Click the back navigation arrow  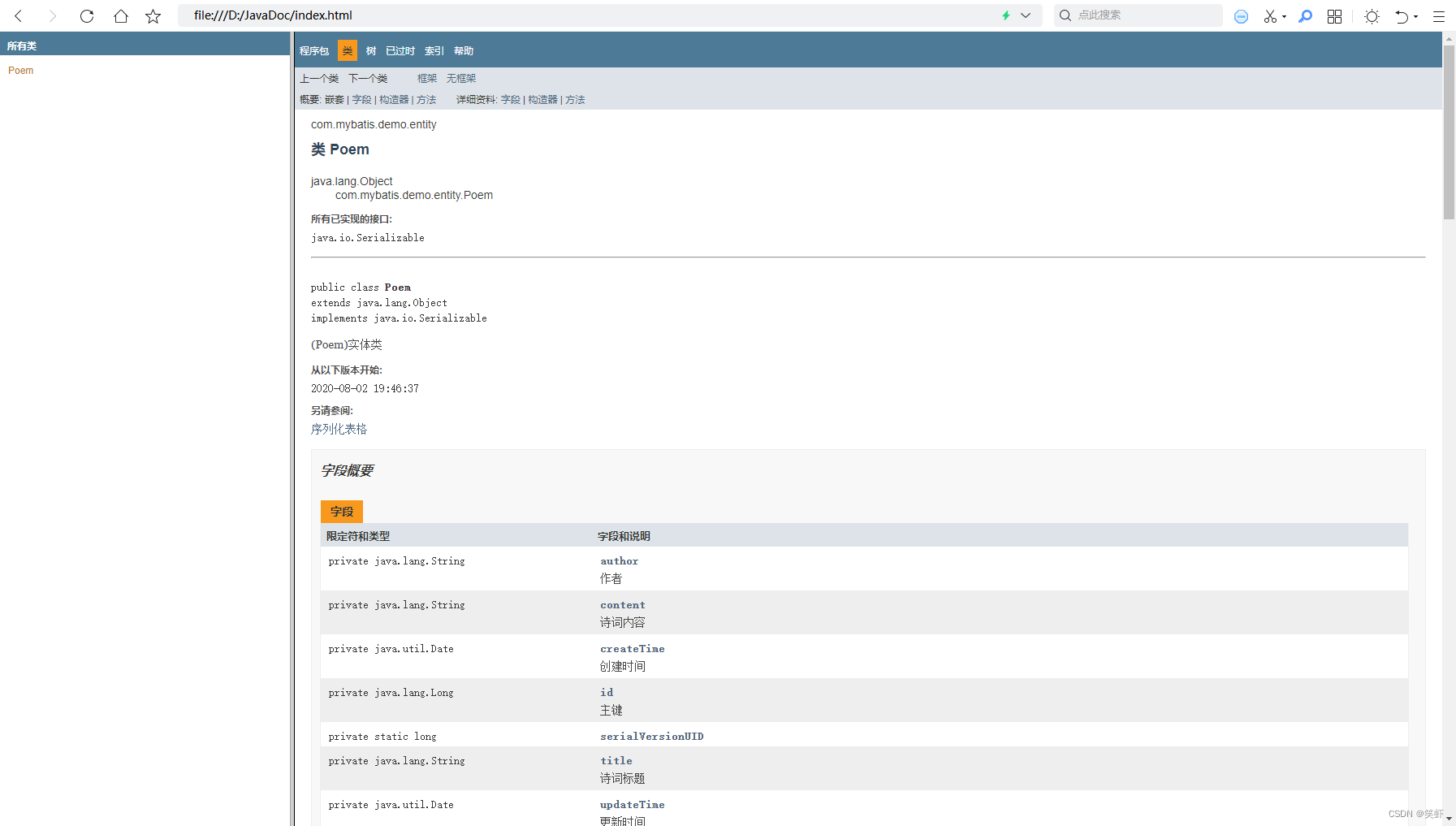(18, 15)
